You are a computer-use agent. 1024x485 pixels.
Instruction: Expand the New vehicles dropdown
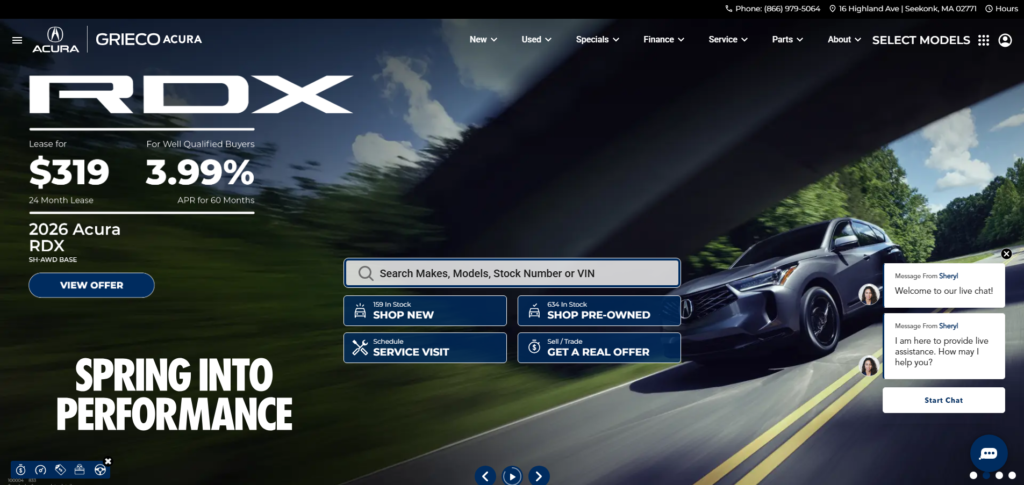484,40
